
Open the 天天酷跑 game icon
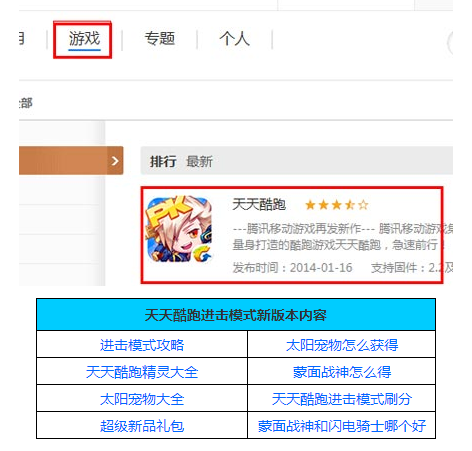click(x=179, y=229)
